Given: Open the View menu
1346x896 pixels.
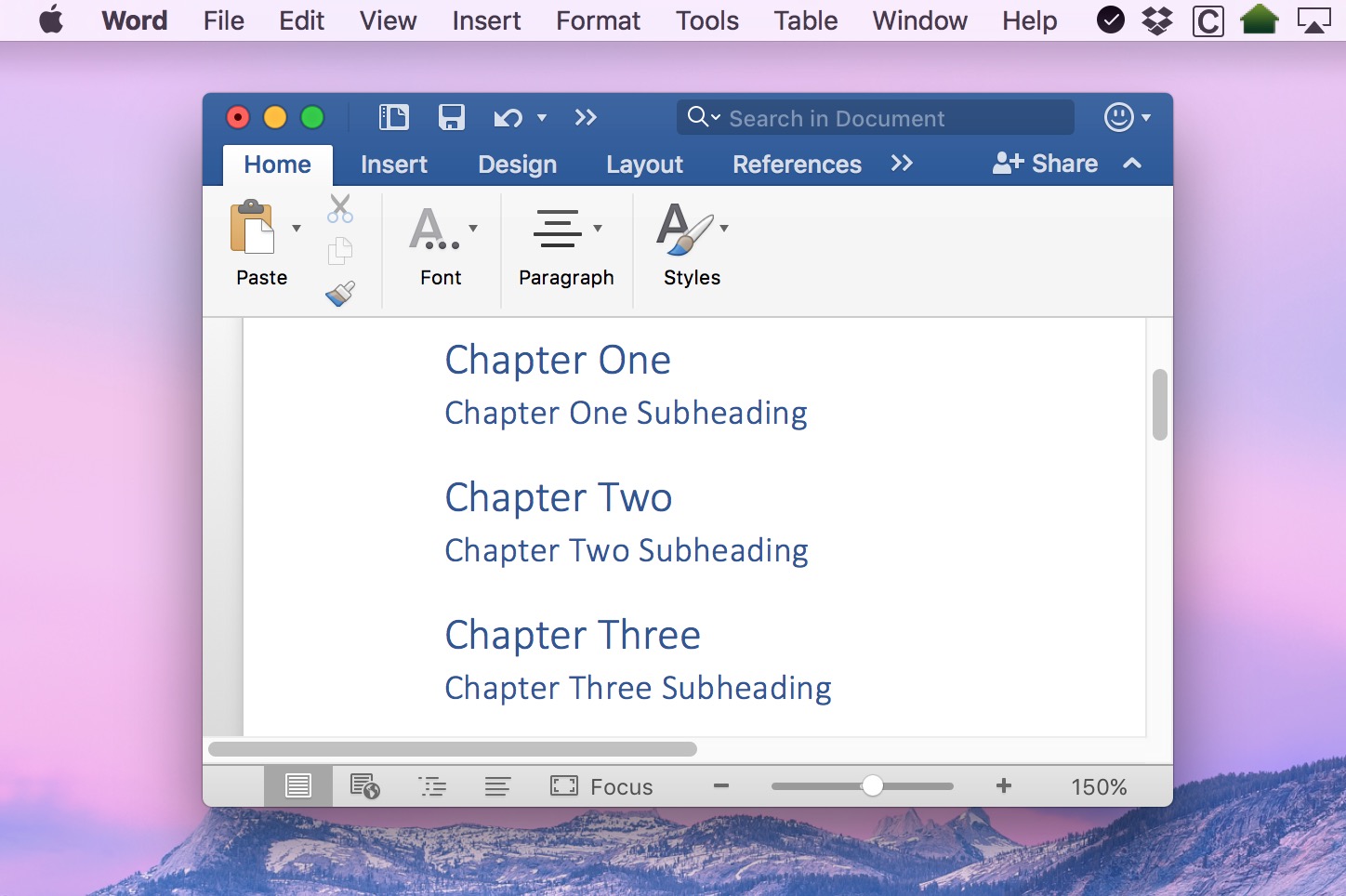Looking at the screenshot, I should pyautogui.click(x=389, y=20).
